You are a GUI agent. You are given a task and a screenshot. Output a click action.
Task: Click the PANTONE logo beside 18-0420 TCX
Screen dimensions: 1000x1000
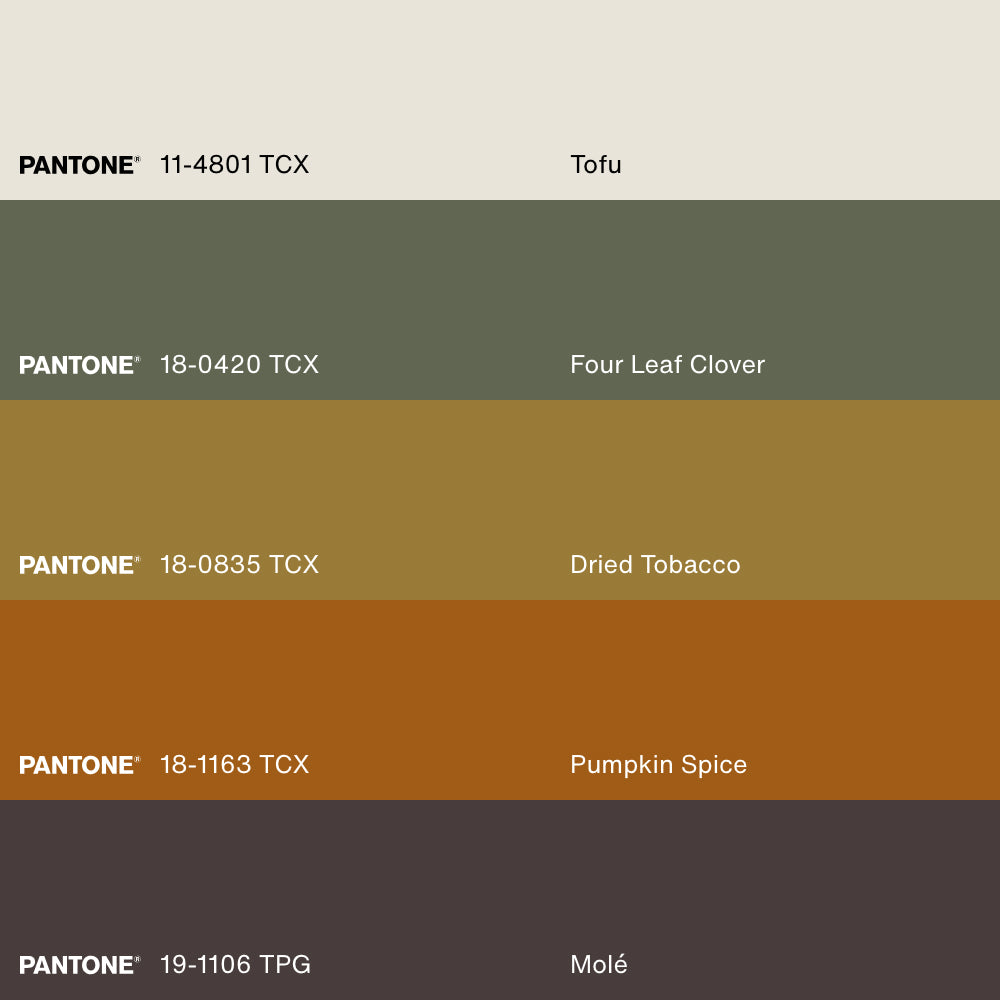coord(80,365)
